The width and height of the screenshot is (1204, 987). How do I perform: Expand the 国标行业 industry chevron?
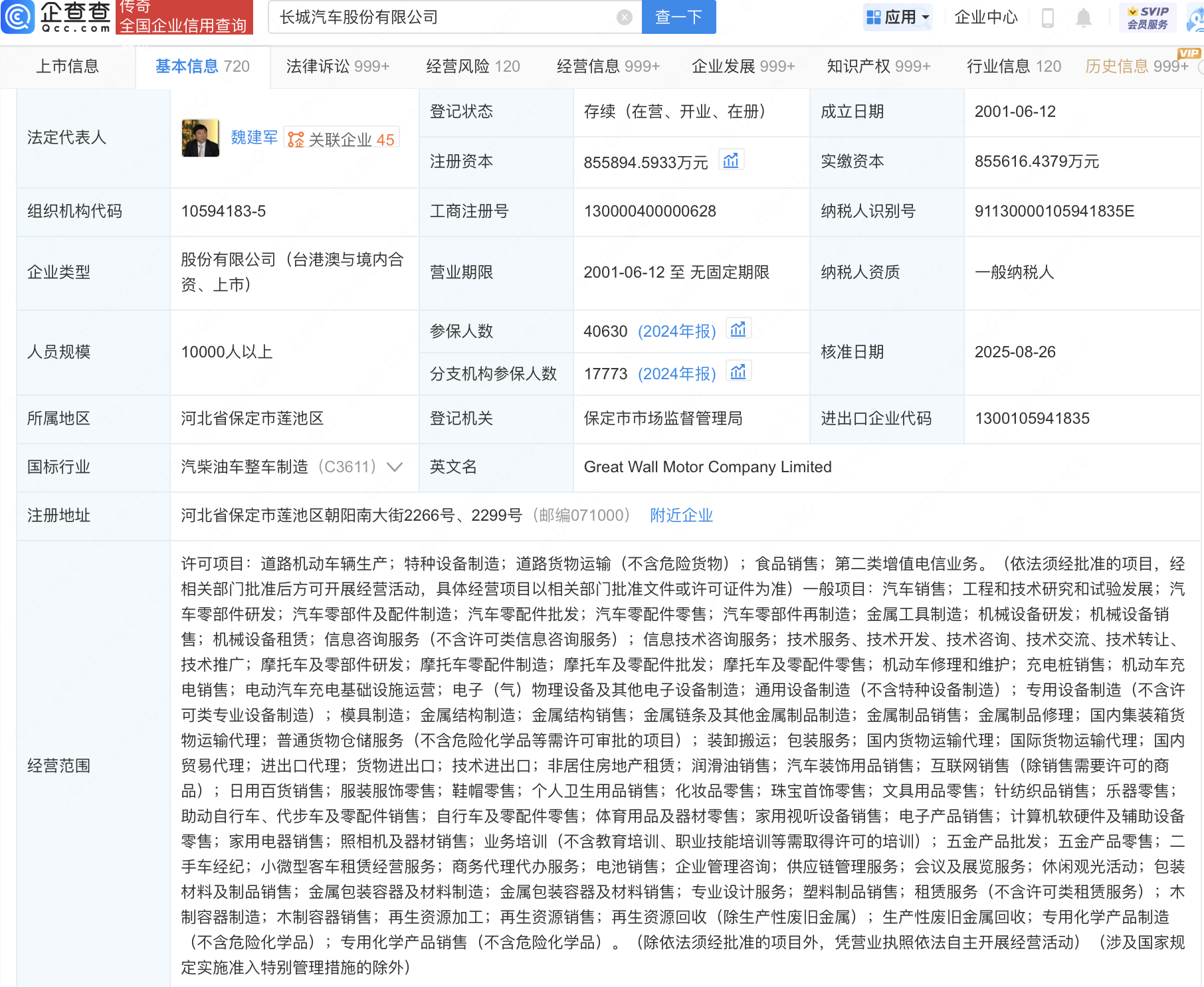(395, 467)
